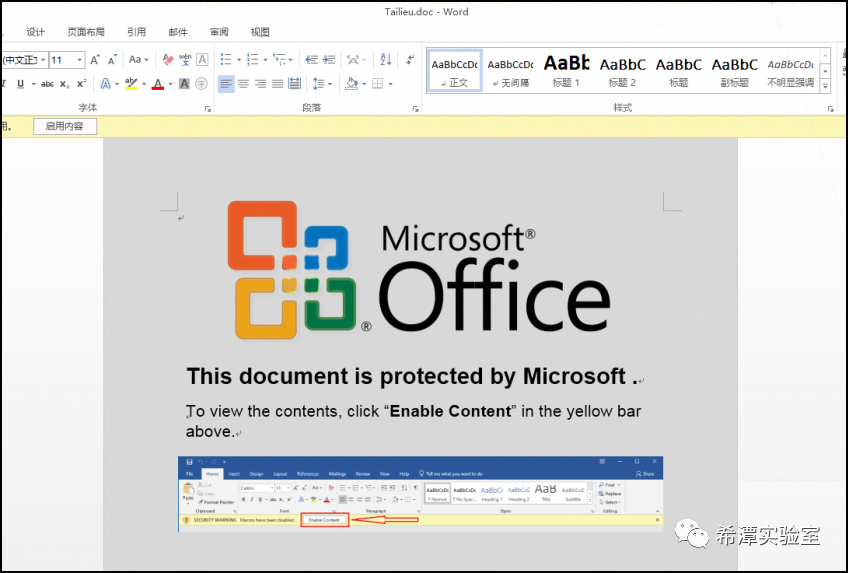The width and height of the screenshot is (848, 573).
Task: Expand the full styles gallery
Action: pyautogui.click(x=825, y=85)
